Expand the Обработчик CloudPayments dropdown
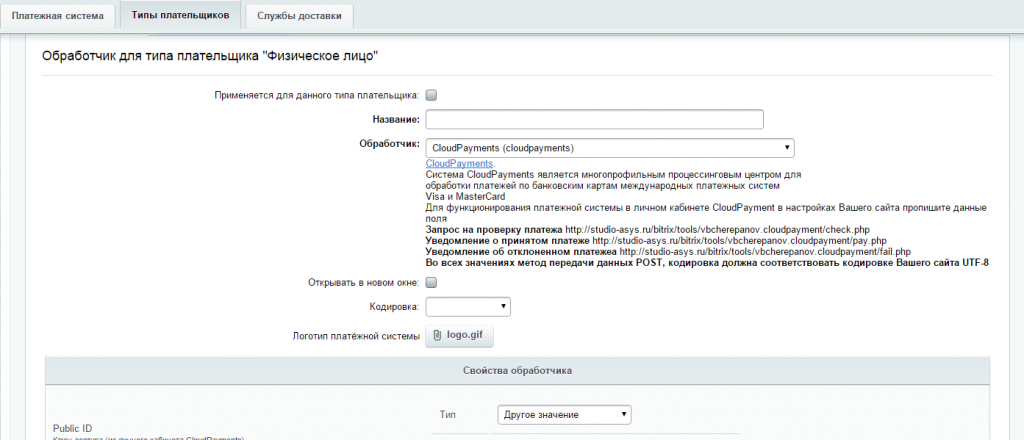1024x440 pixels. click(610, 148)
